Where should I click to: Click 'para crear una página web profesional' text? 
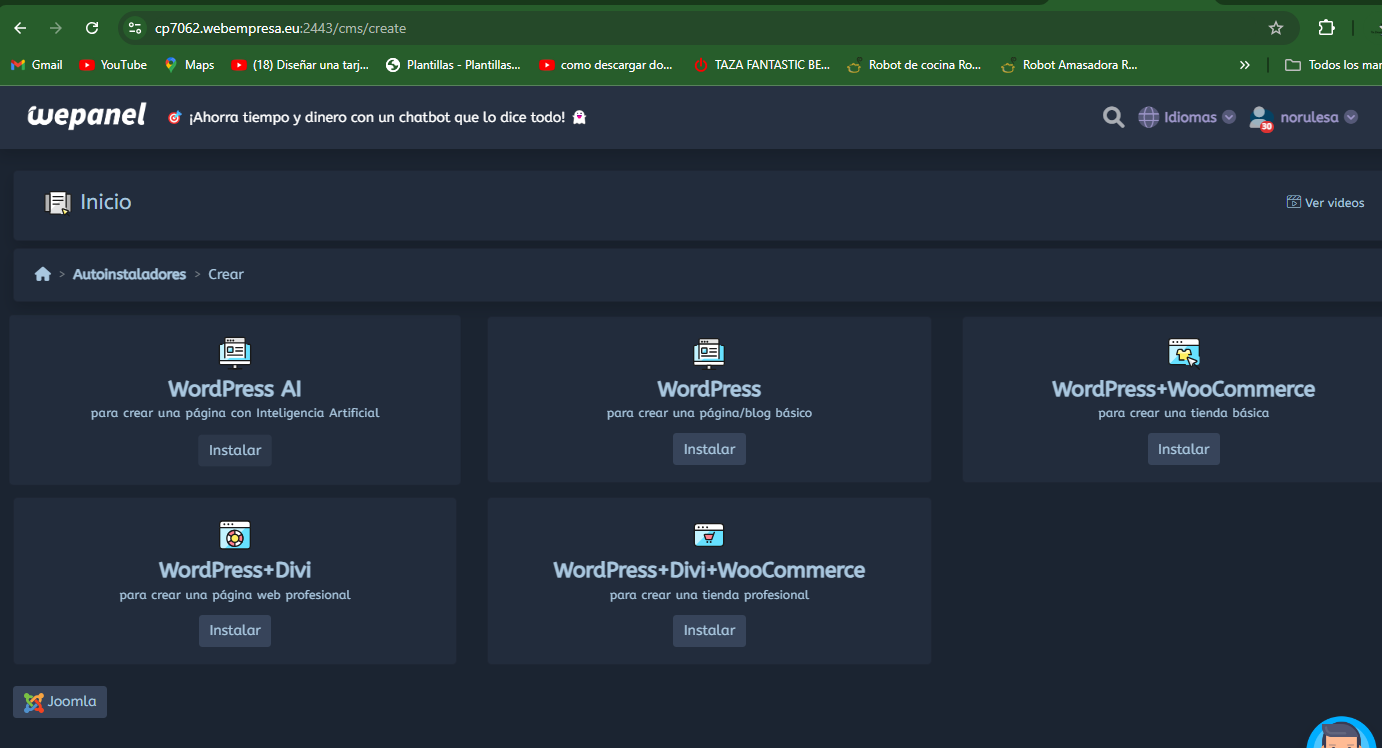[x=235, y=595]
